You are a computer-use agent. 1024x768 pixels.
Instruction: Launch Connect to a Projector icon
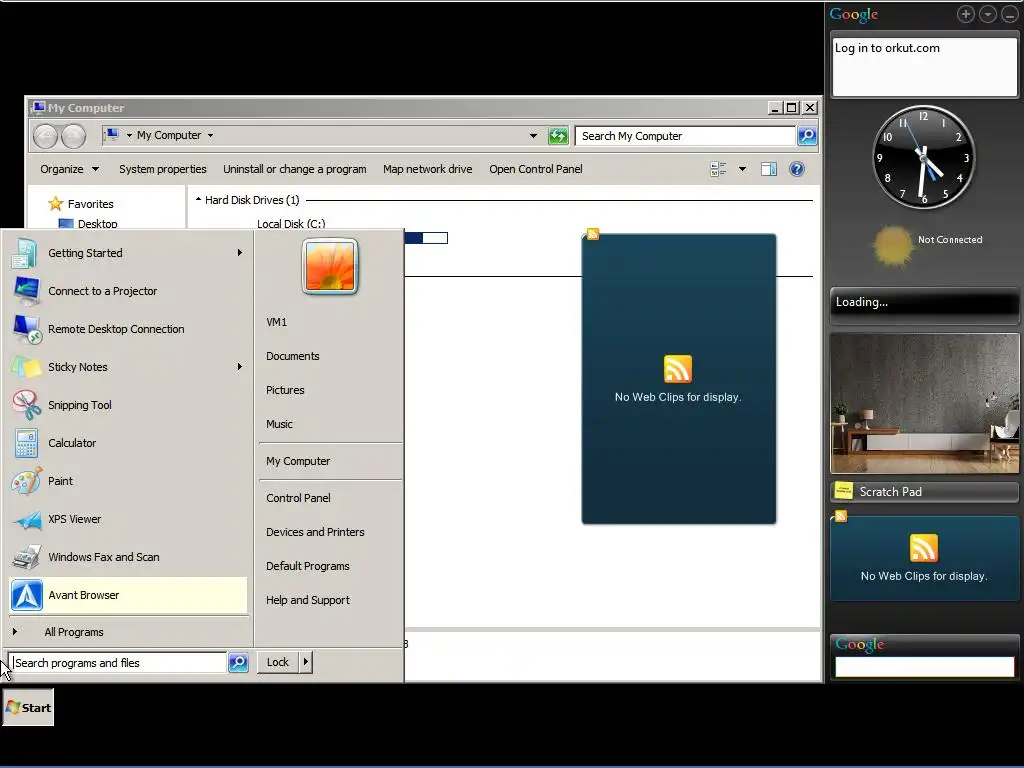pyautogui.click(x=26, y=291)
